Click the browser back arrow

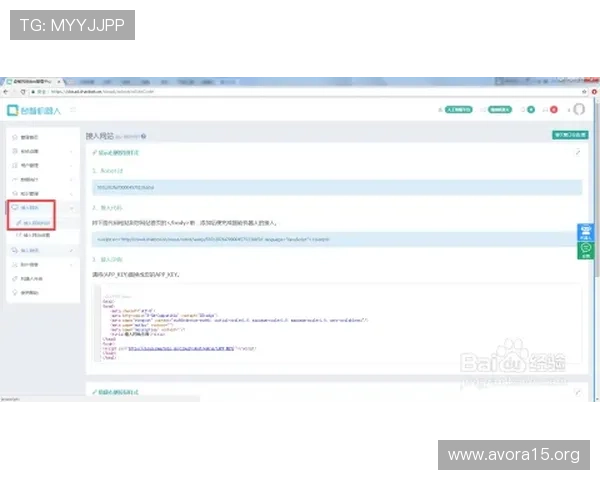pyautogui.click(x=6, y=92)
